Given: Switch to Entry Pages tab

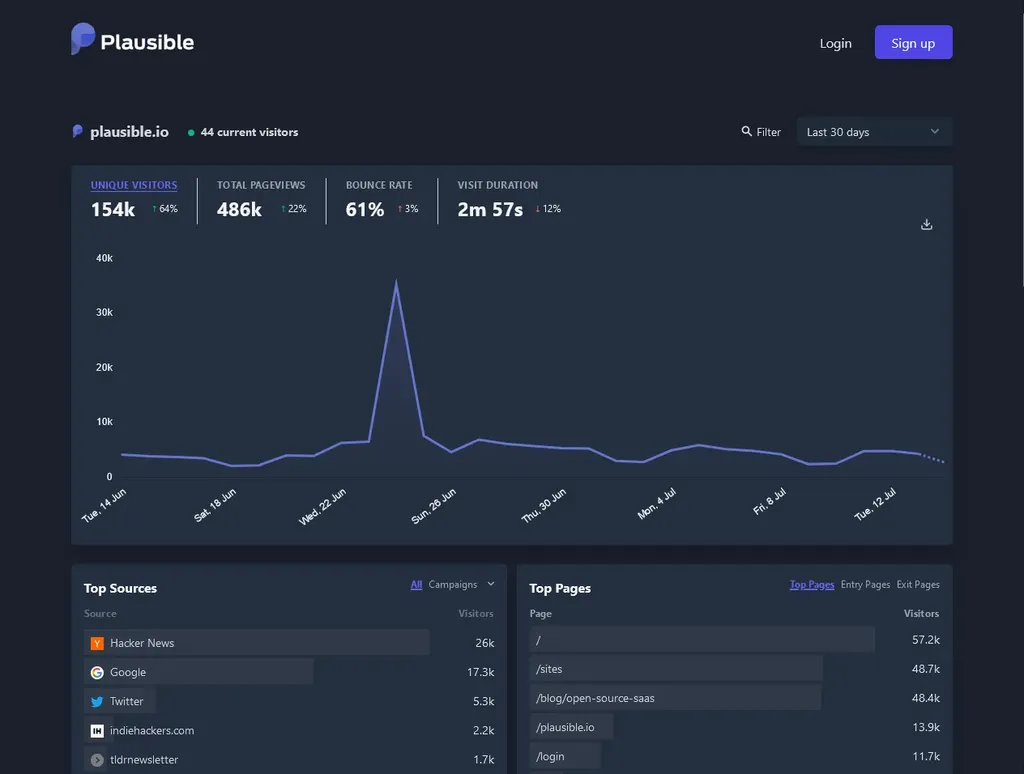Looking at the screenshot, I should (865, 585).
